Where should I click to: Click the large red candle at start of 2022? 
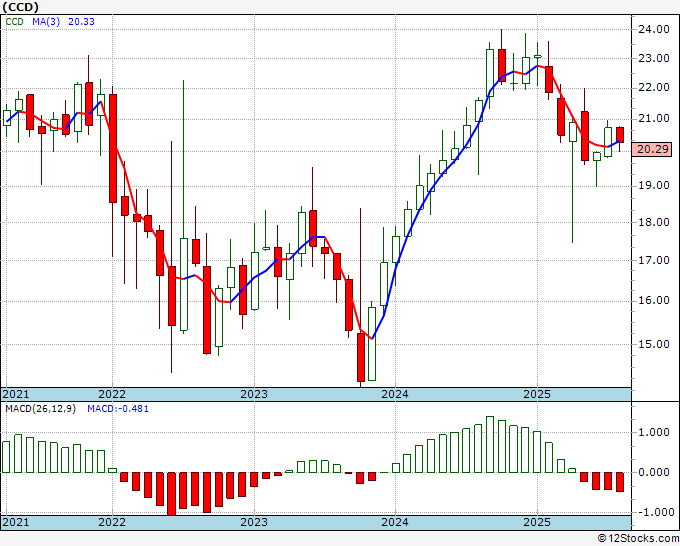(113, 148)
